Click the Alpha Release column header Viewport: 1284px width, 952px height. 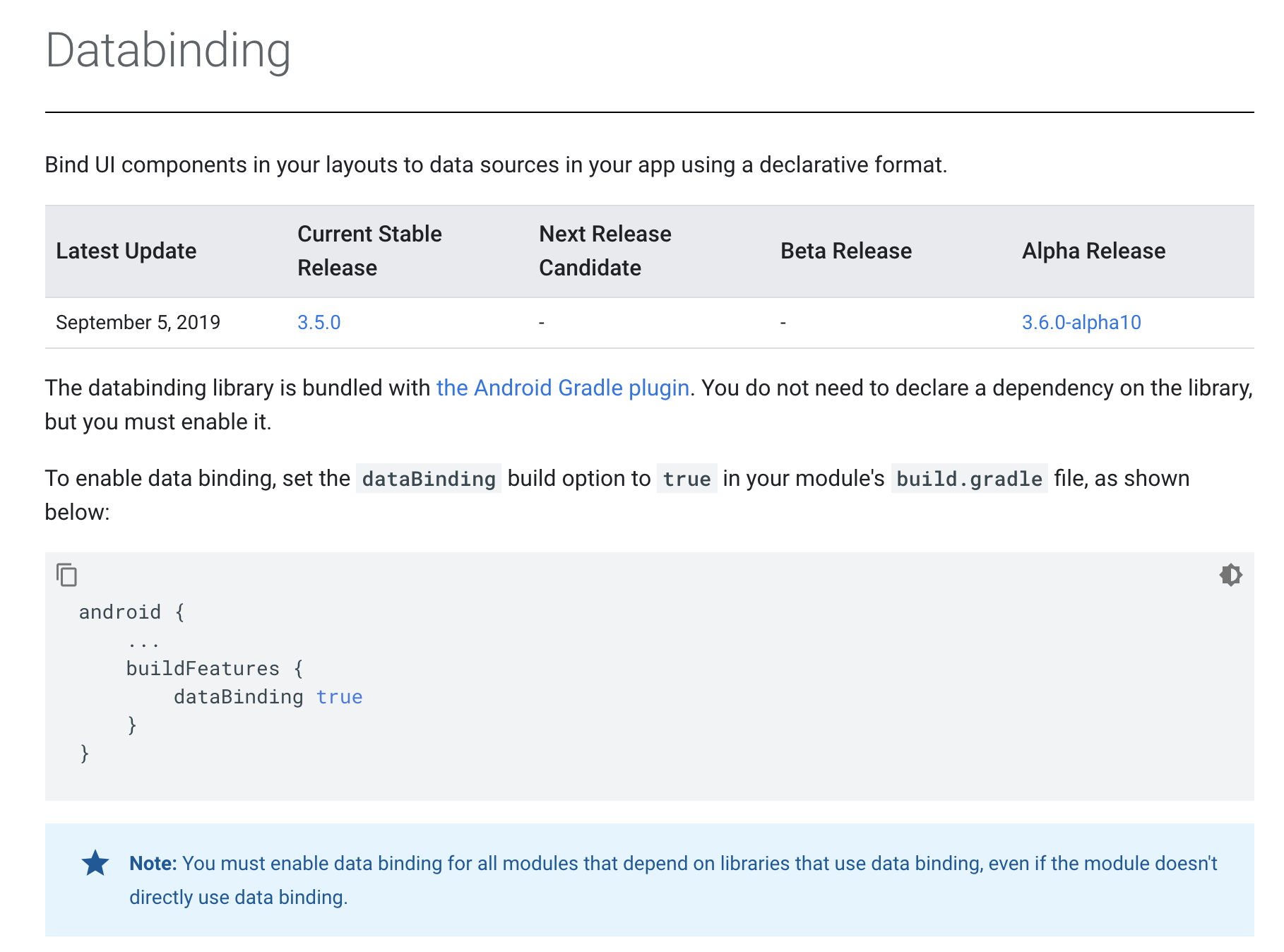coord(1093,251)
